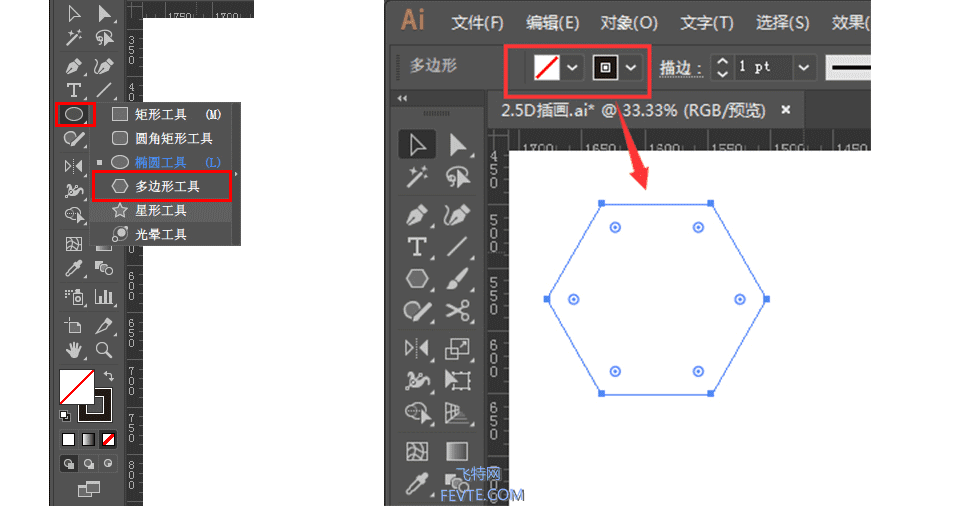Screen dimensions: 960x507
Task: Click the 描边 stroke panel link
Action: tap(680, 68)
